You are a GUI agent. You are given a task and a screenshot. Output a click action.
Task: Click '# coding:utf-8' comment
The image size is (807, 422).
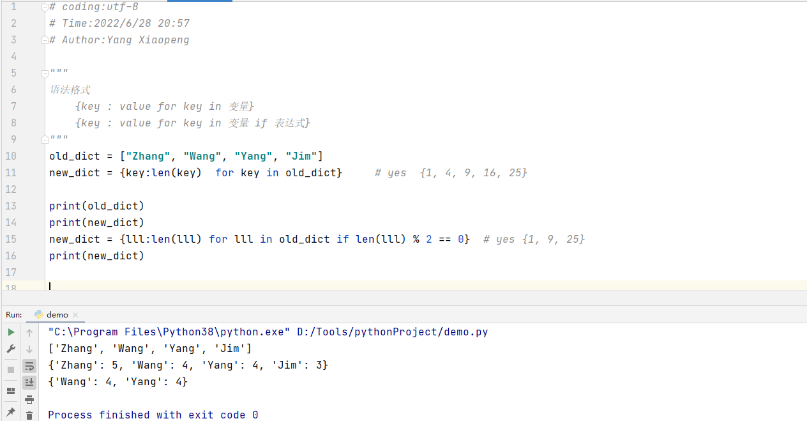94,7
